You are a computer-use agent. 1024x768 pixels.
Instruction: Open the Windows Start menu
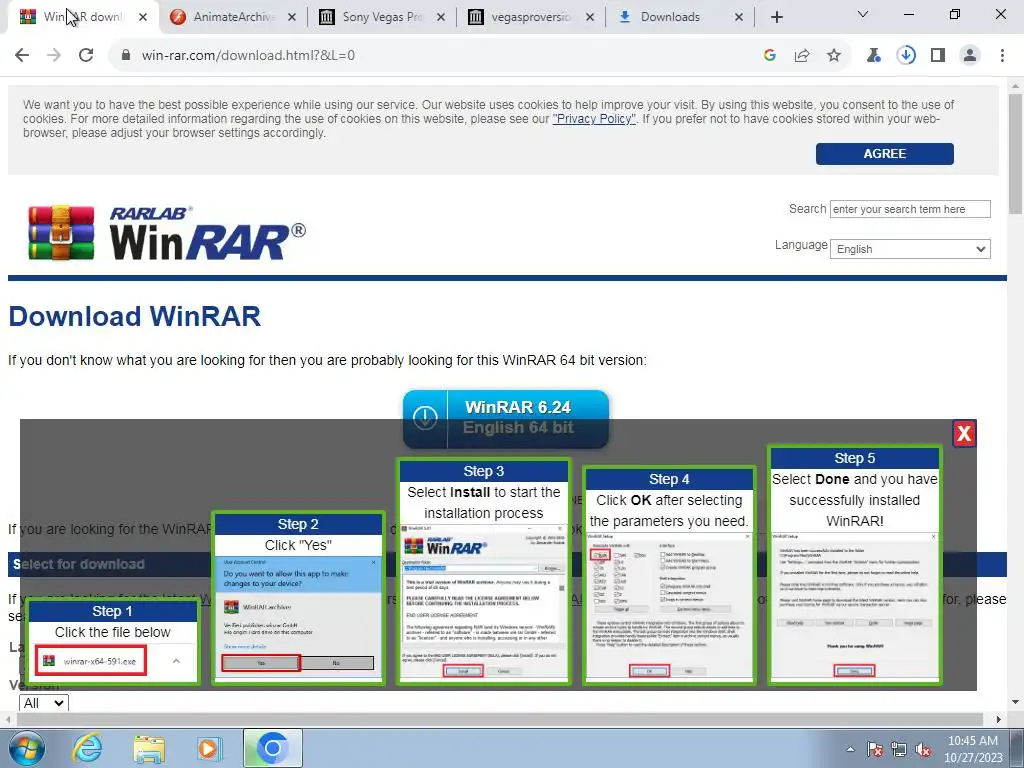point(27,748)
